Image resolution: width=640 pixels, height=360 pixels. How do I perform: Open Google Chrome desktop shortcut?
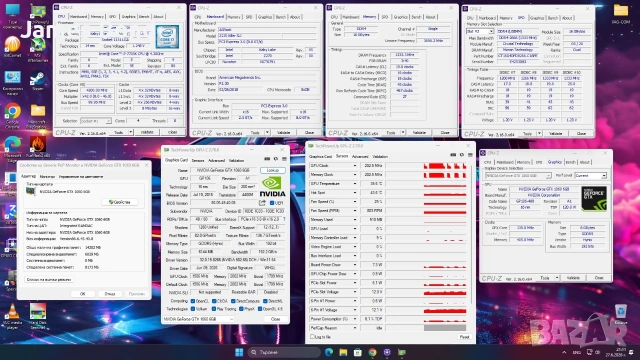pos(13,116)
